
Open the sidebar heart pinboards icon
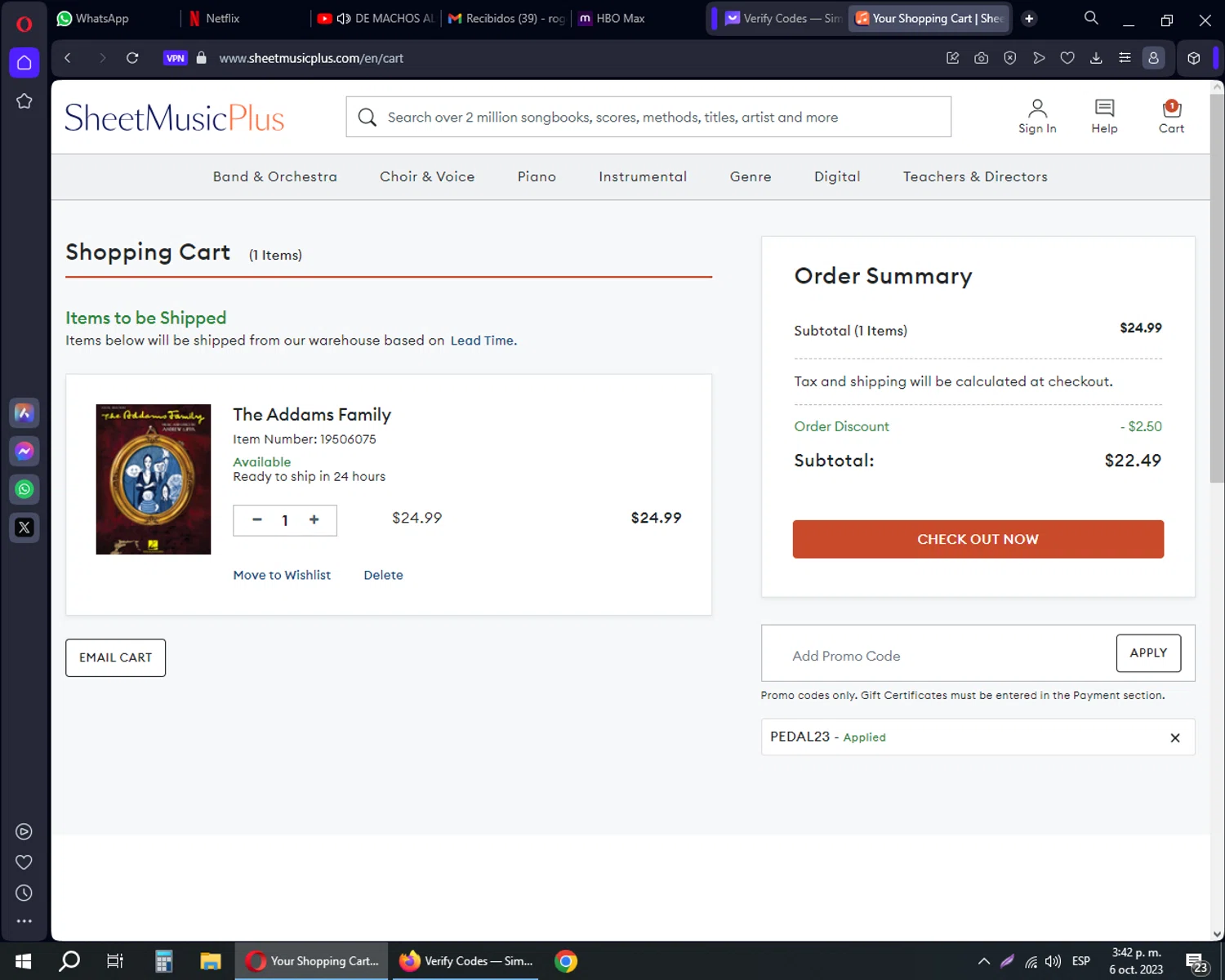point(24,862)
